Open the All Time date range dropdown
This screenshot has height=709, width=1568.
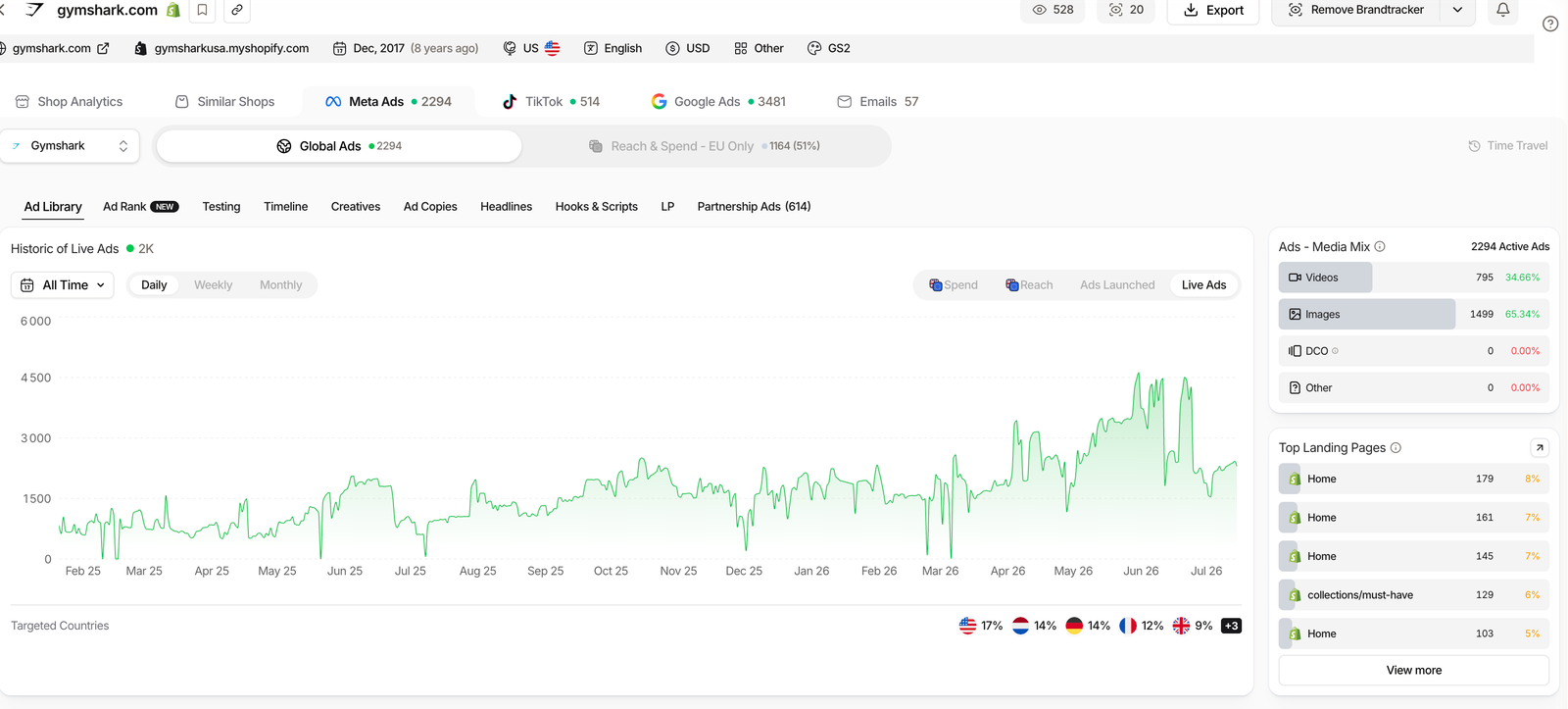(63, 285)
